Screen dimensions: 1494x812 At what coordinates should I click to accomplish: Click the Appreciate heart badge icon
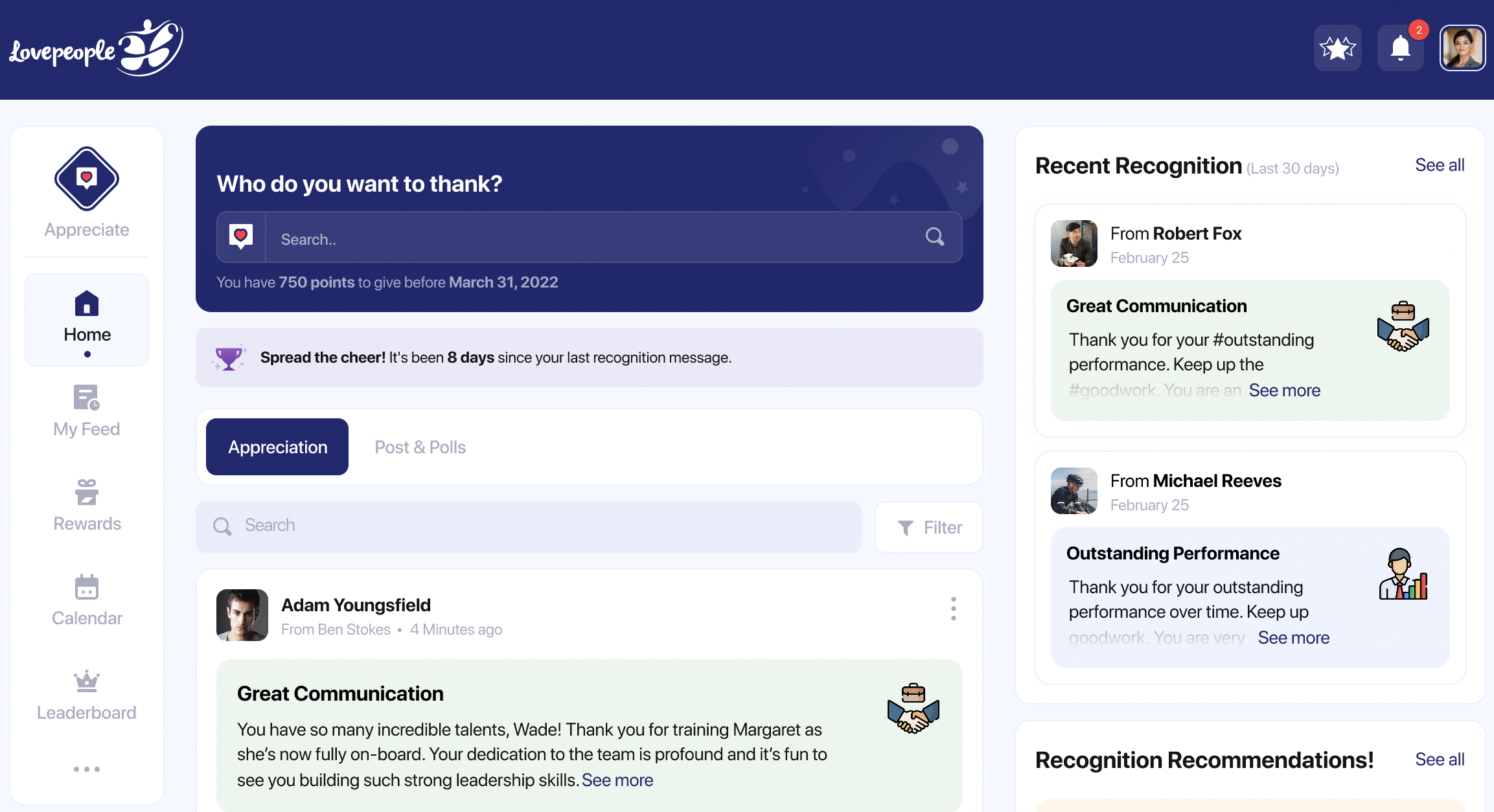[87, 179]
